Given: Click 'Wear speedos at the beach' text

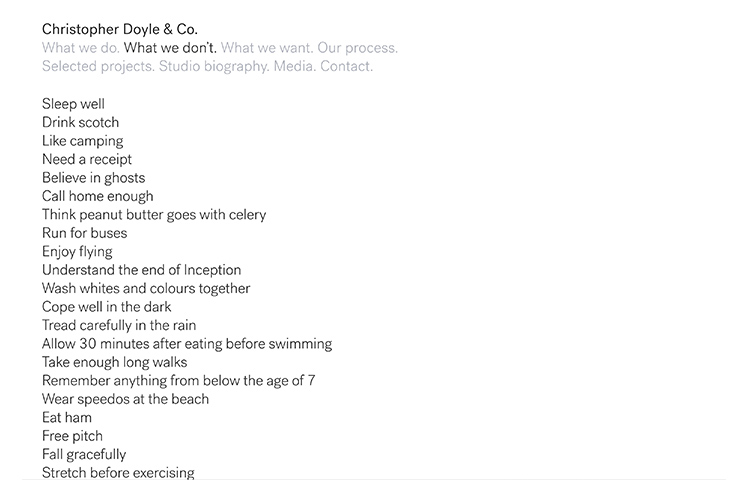Looking at the screenshot, I should tap(125, 399).
